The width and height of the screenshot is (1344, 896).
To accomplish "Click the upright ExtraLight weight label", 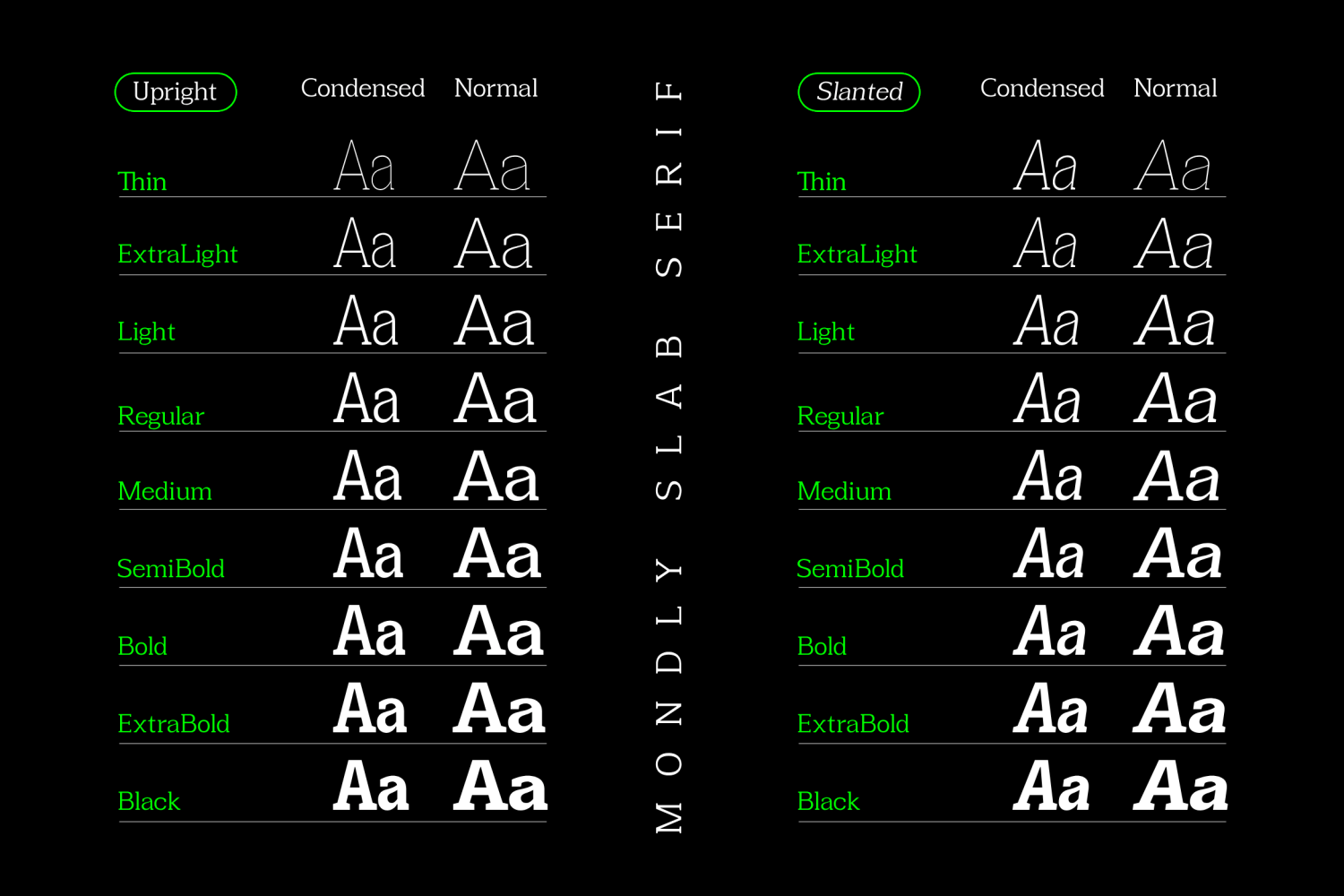I will pos(177,255).
